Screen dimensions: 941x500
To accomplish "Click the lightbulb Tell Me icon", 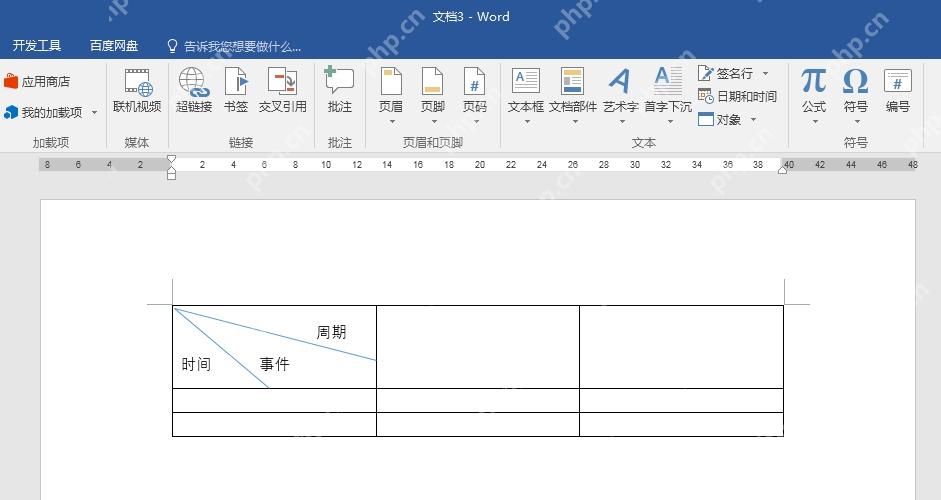I will tap(172, 46).
